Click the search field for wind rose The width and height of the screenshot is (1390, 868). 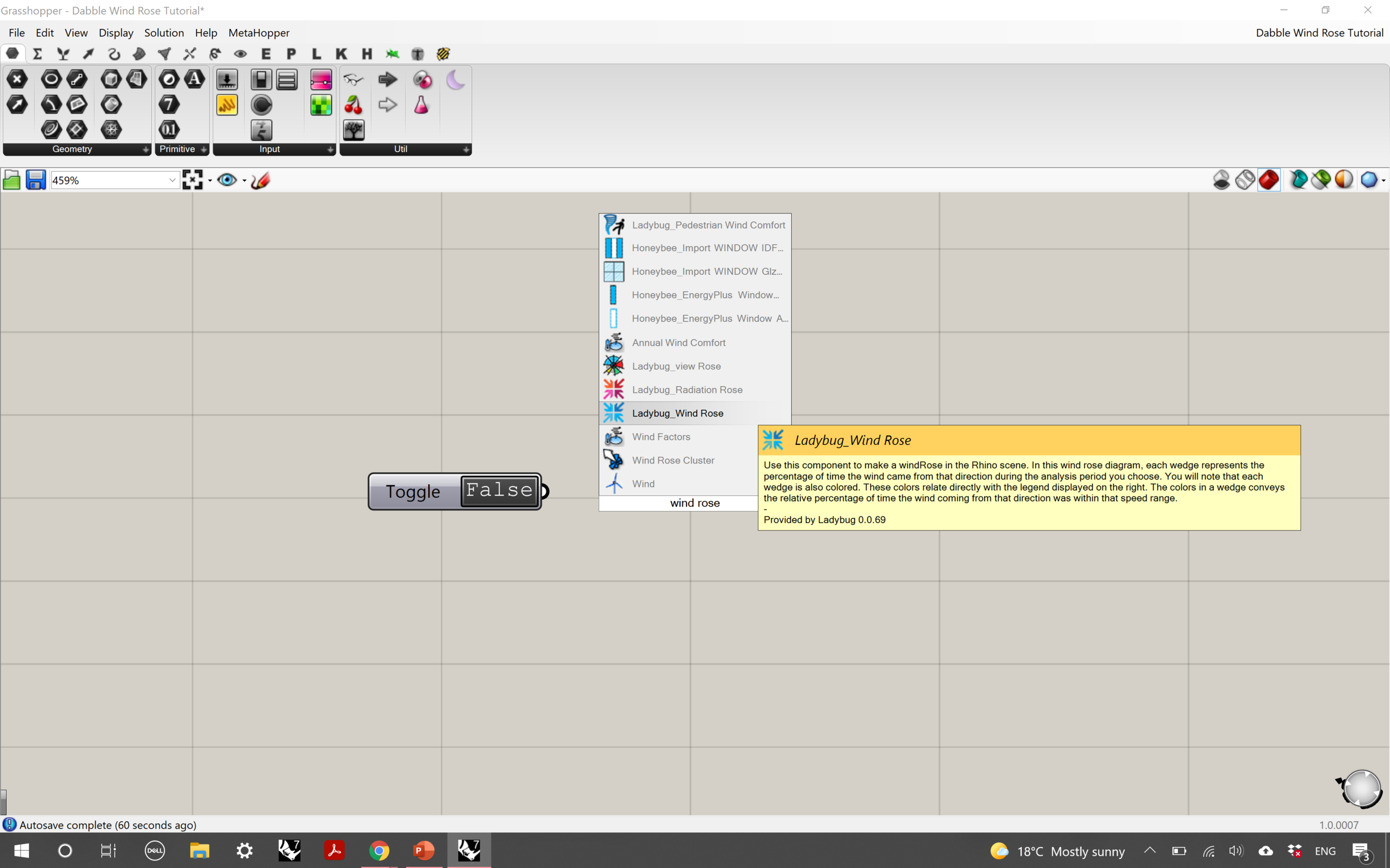695,503
